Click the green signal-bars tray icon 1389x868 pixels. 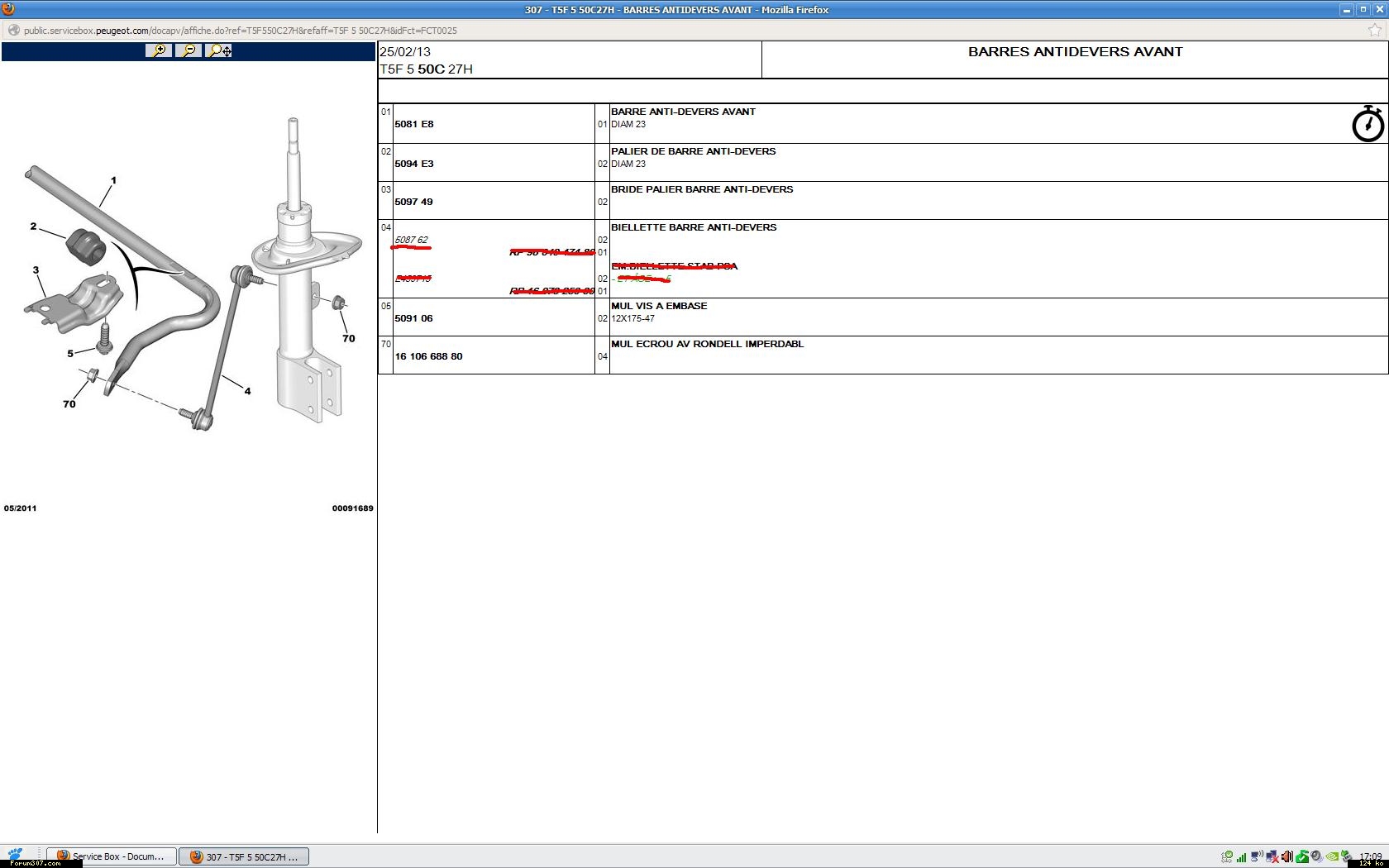1241,857
